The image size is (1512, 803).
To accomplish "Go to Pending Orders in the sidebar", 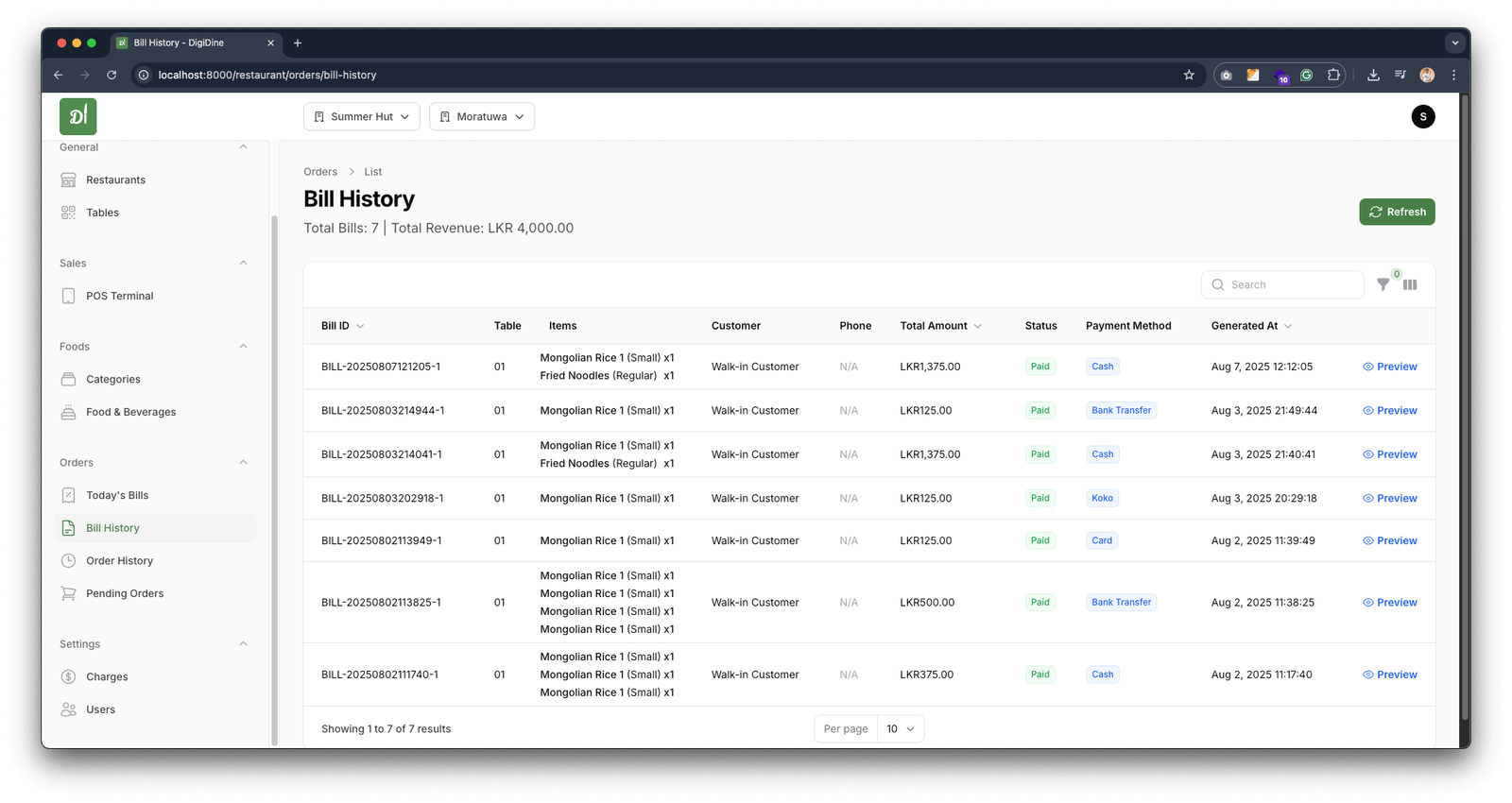I will tap(125, 593).
